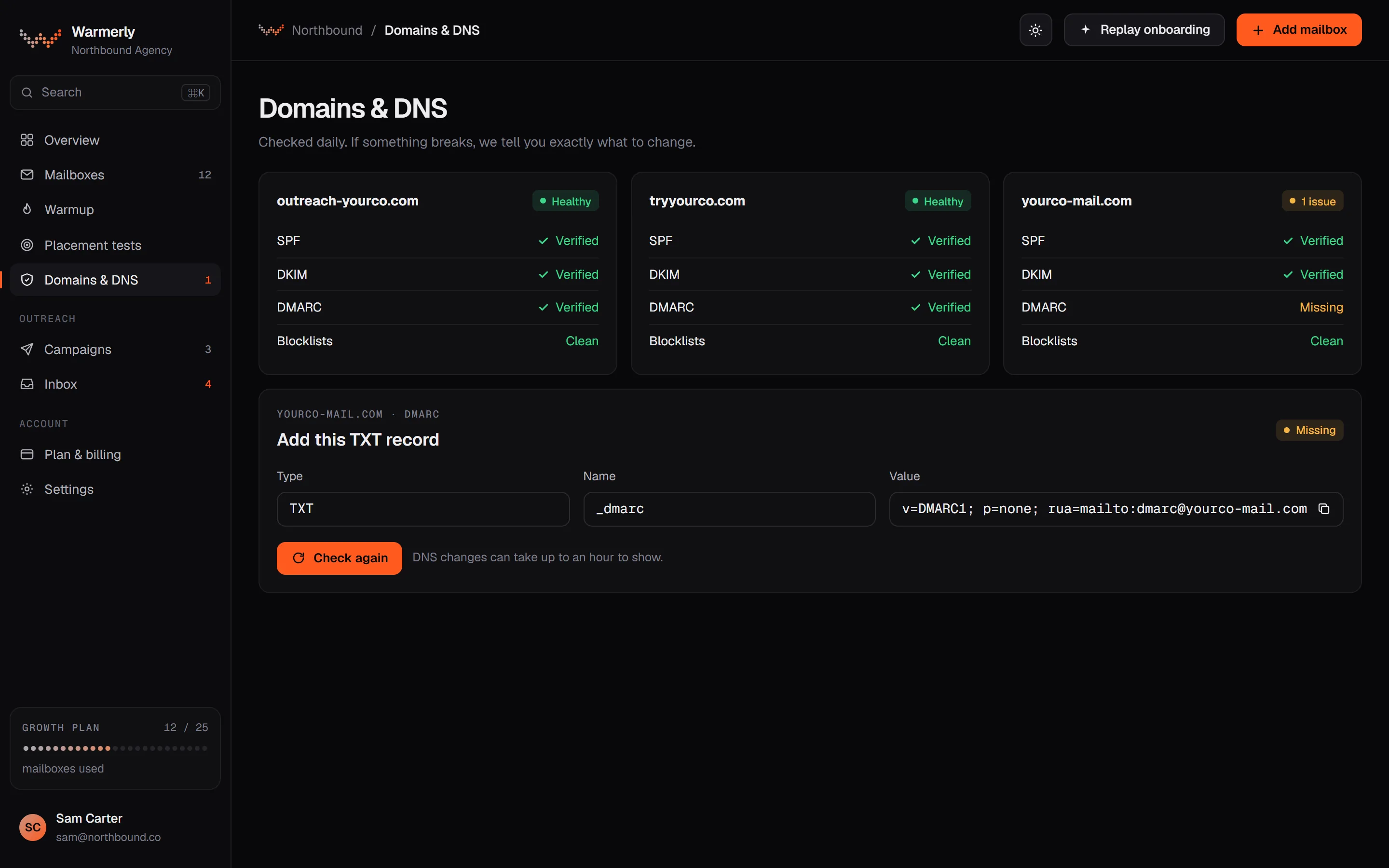Click the Add this TXT record heading

tap(357, 440)
